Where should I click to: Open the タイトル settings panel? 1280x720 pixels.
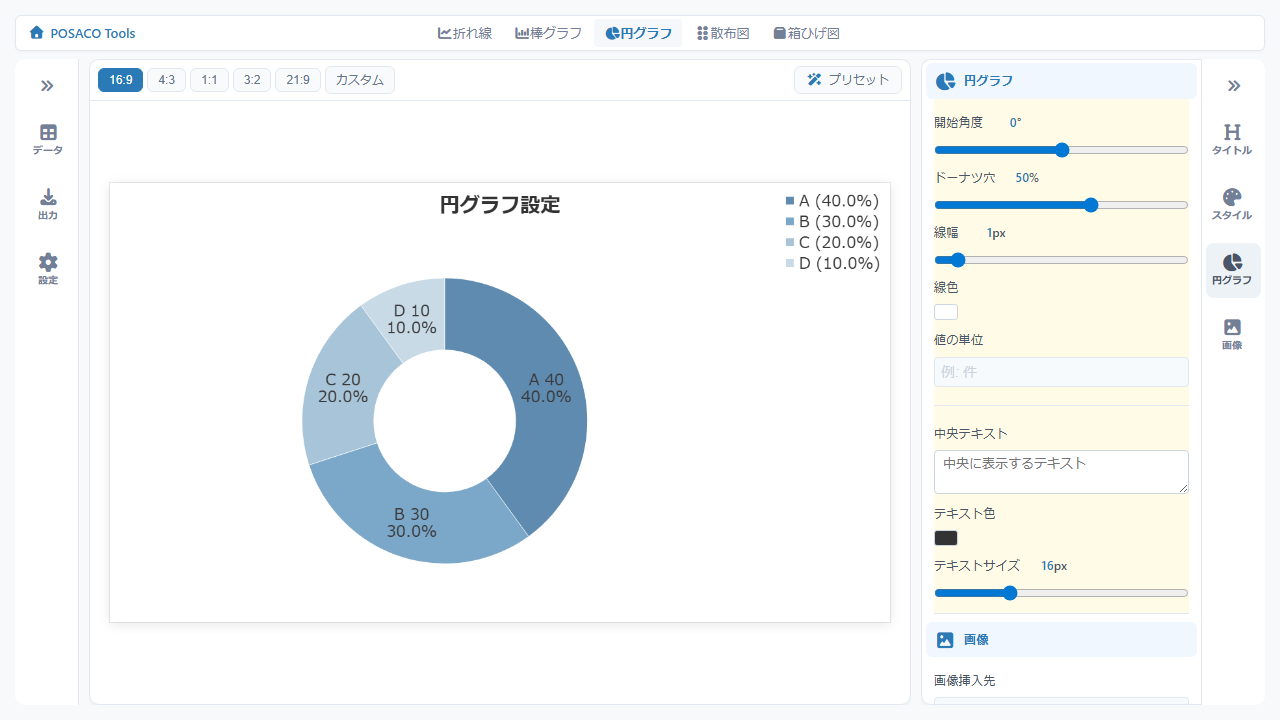pos(1232,139)
